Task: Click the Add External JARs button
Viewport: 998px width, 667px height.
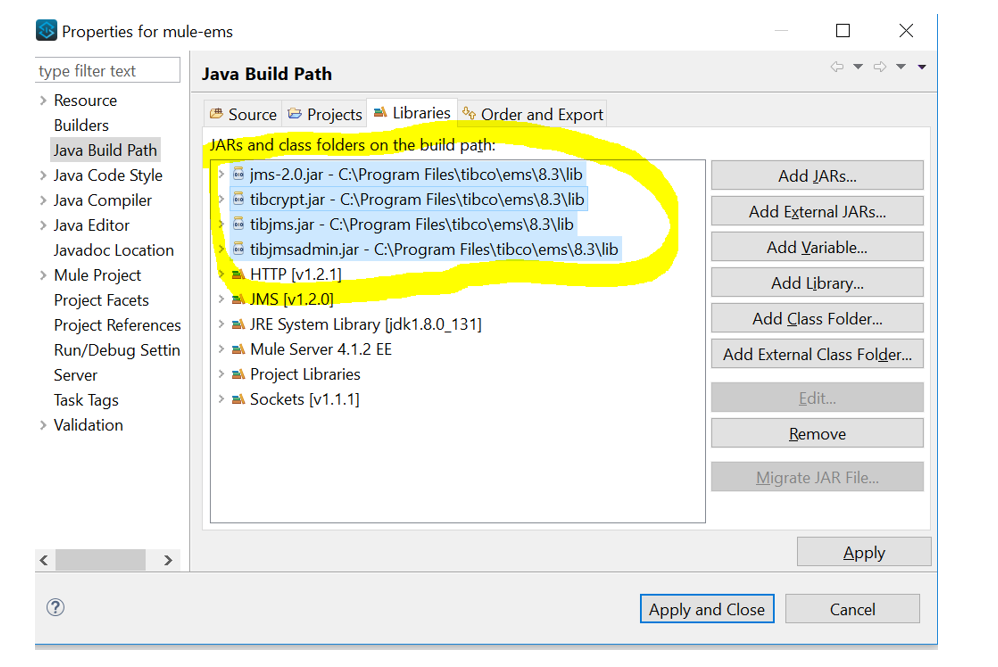Action: tap(817, 212)
